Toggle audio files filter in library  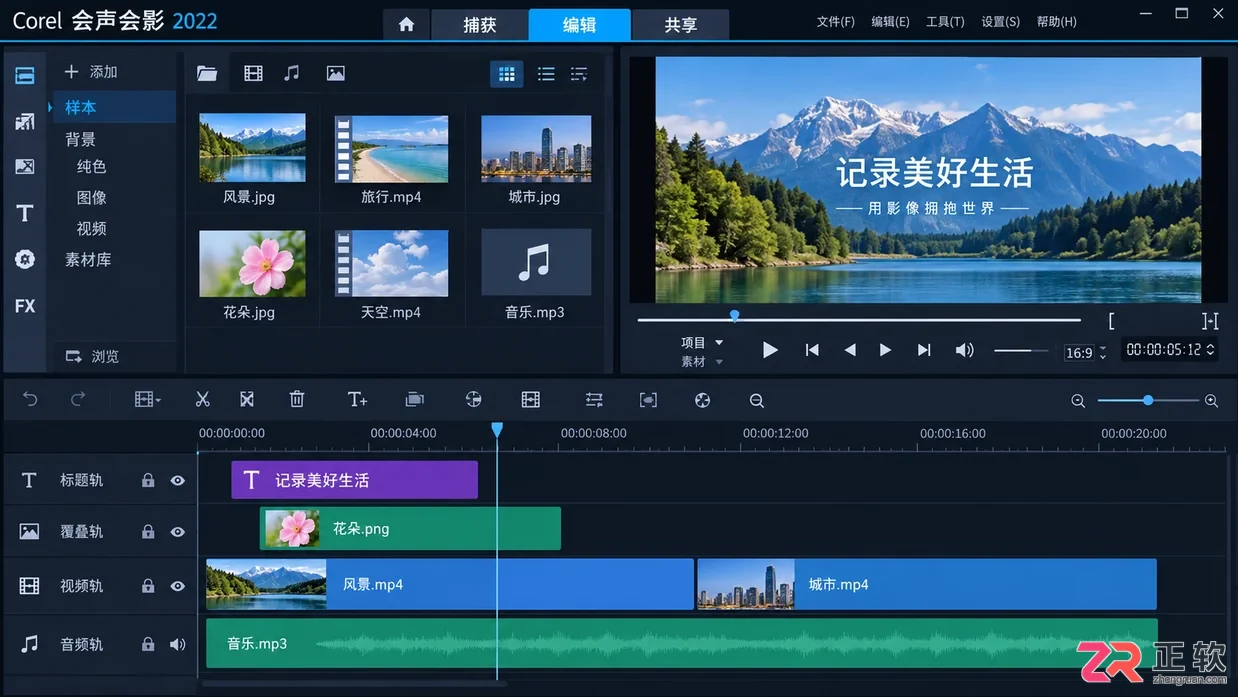point(292,73)
